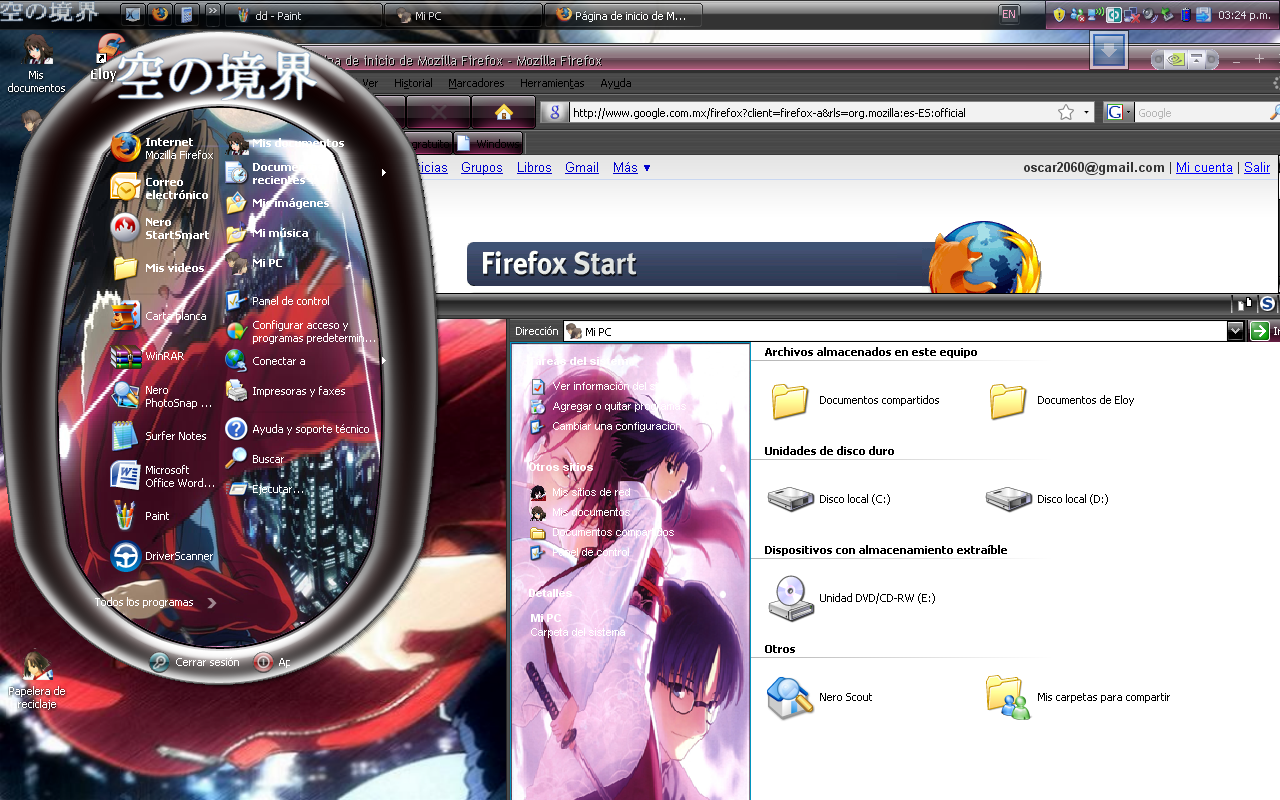Expand the Más dropdown on Google page
Image resolution: width=1280 pixels, height=800 pixels.
point(632,168)
